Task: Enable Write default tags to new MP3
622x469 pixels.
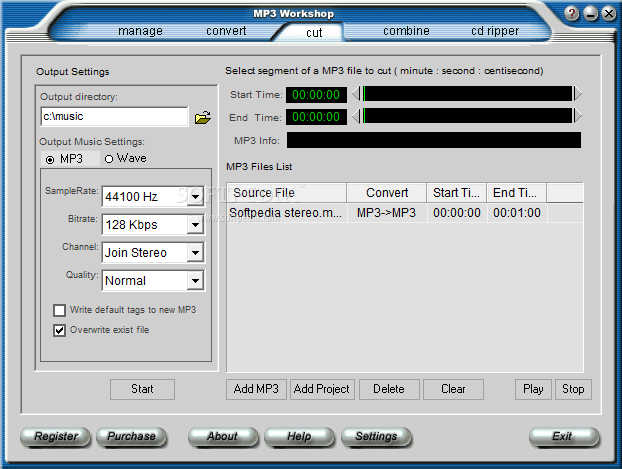Action: point(60,310)
